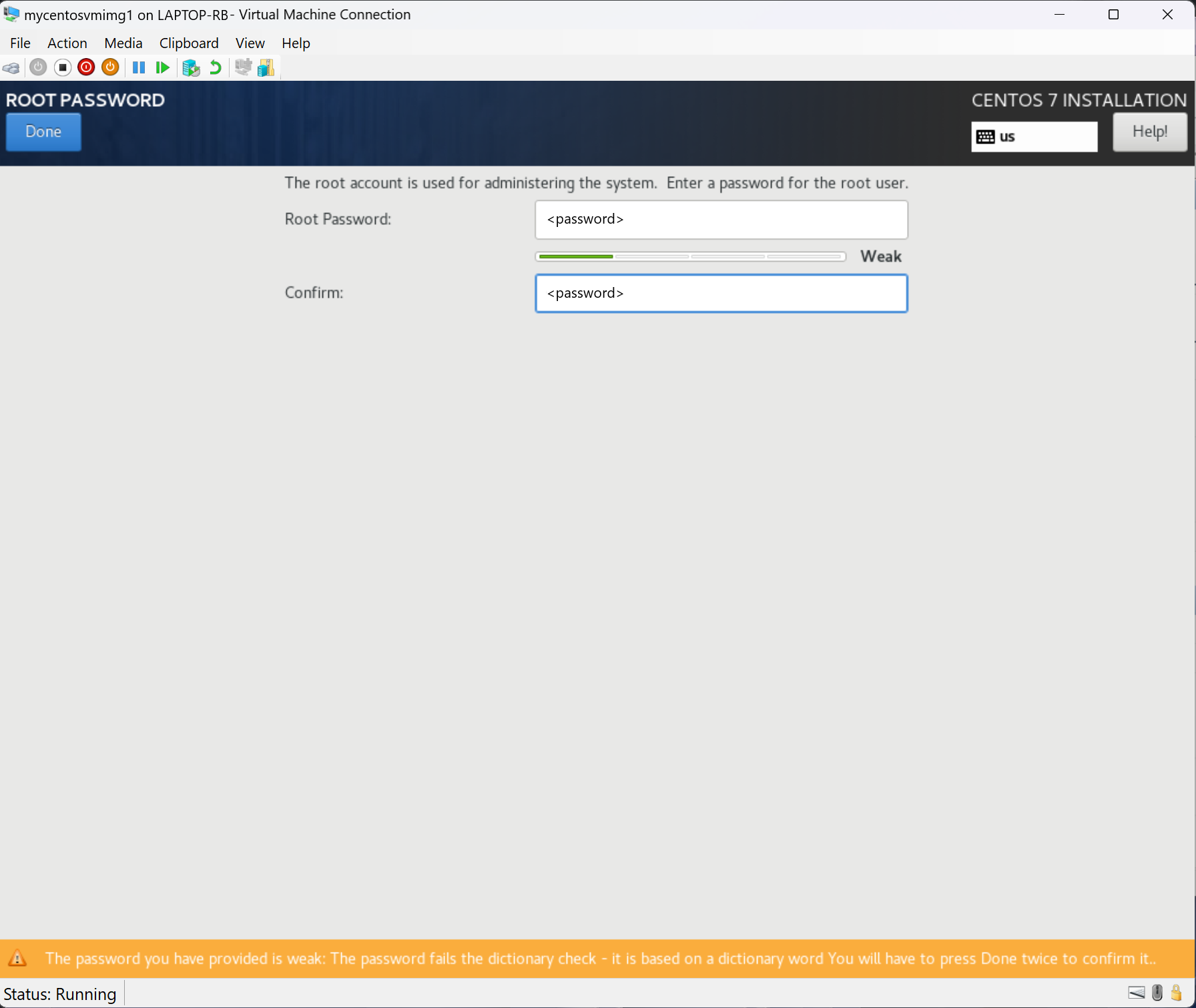1196x1008 pixels.
Task: Open the 'us' keyboard layout selector
Action: point(1034,137)
